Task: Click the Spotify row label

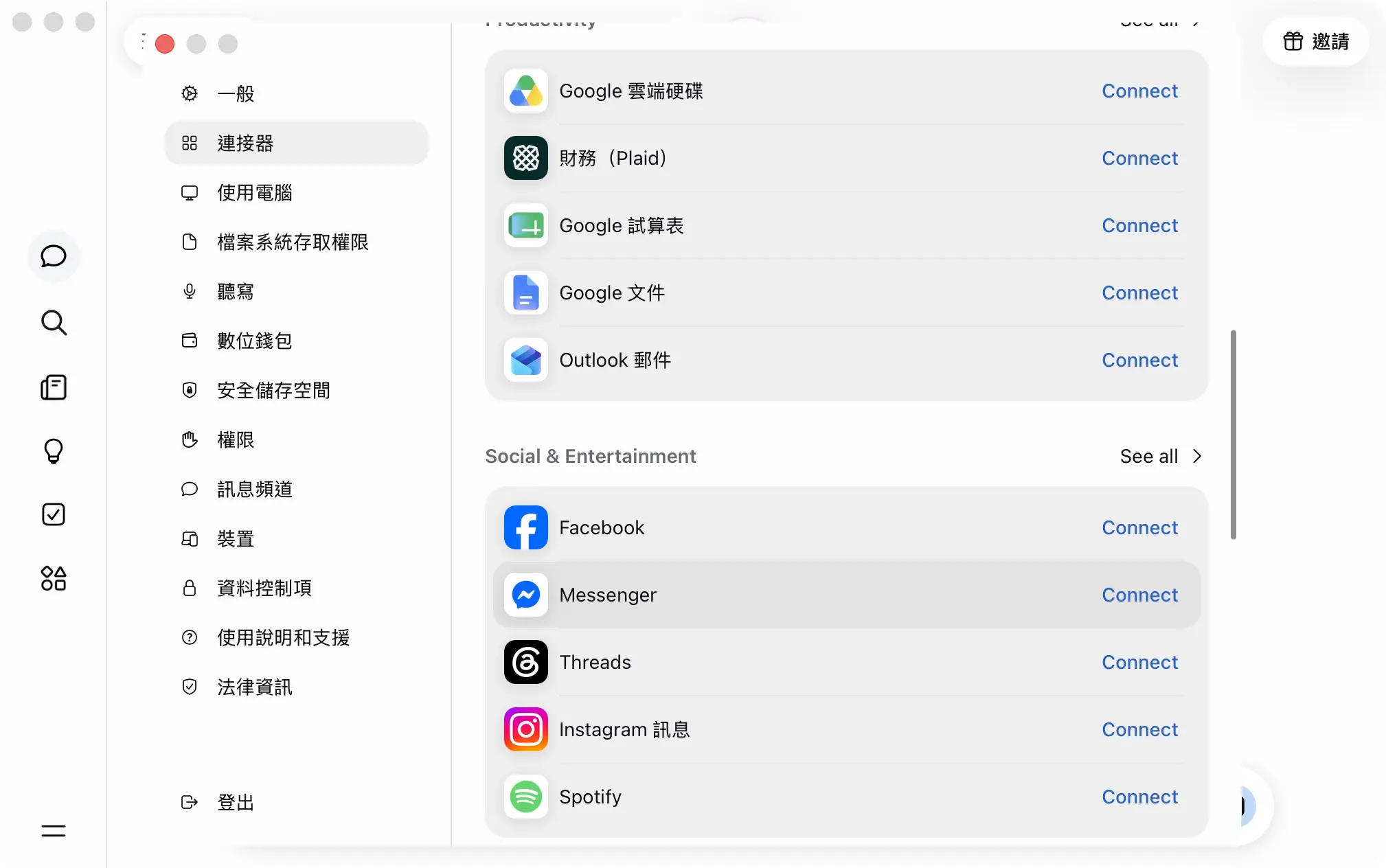Action: [590, 797]
